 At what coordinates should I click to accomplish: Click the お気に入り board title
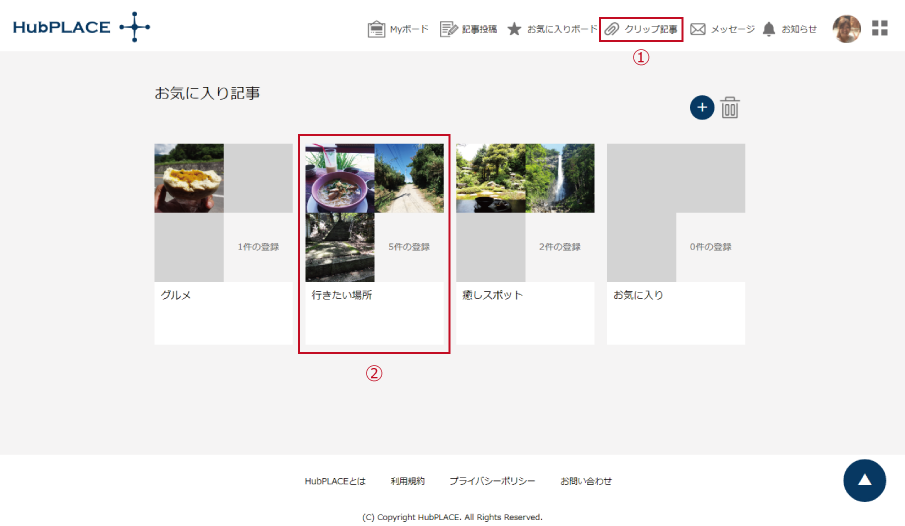(x=638, y=295)
